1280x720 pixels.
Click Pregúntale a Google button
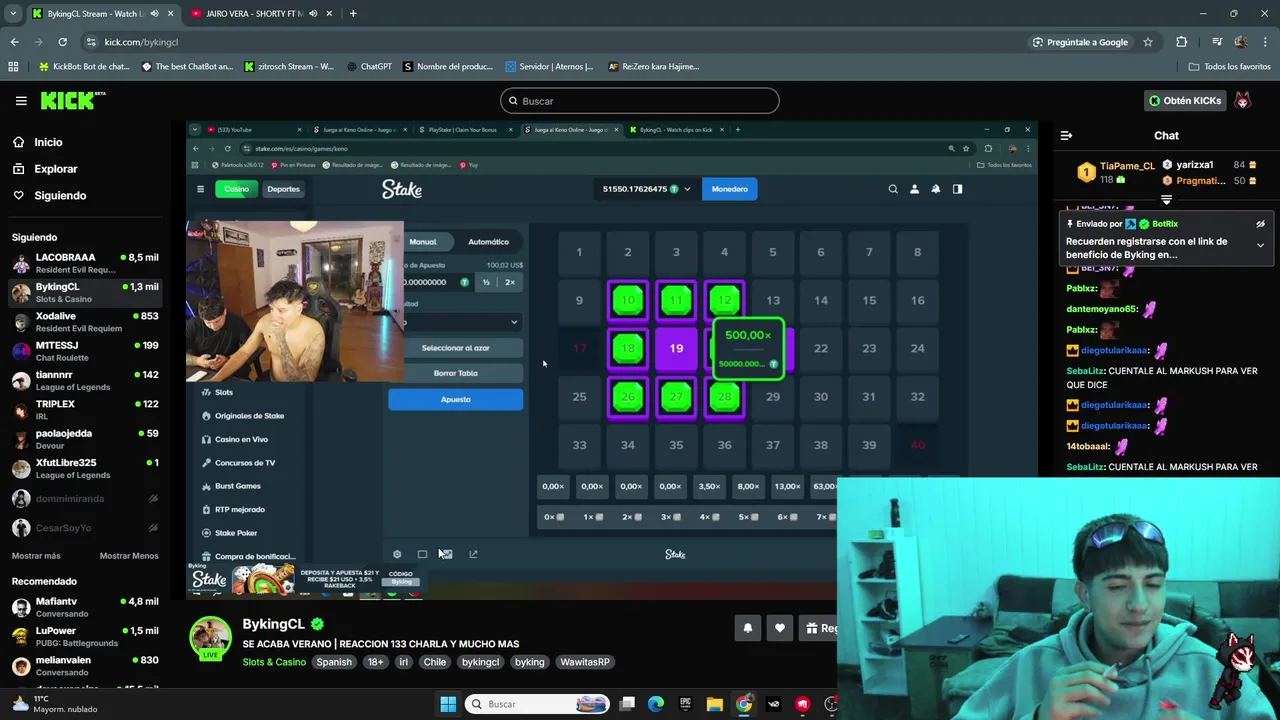tap(1080, 42)
